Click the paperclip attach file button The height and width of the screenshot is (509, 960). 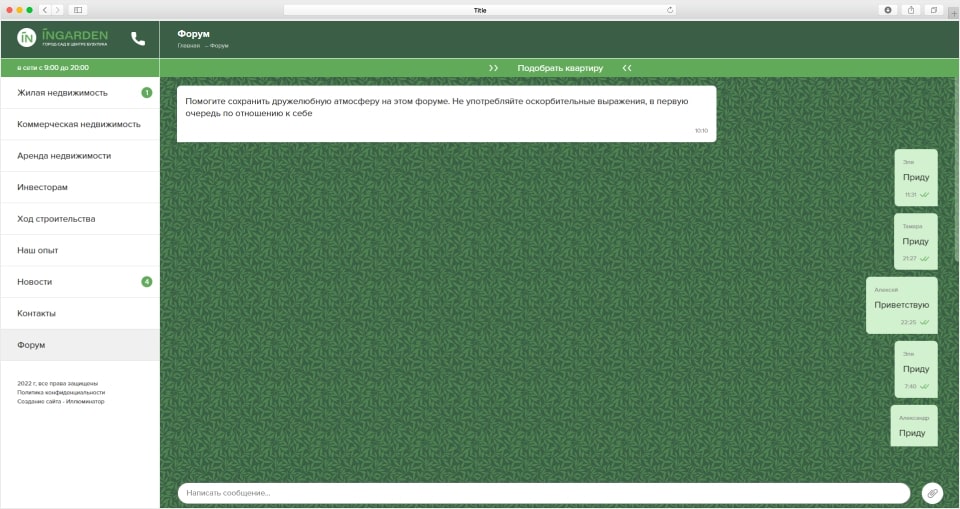[x=931, y=493]
